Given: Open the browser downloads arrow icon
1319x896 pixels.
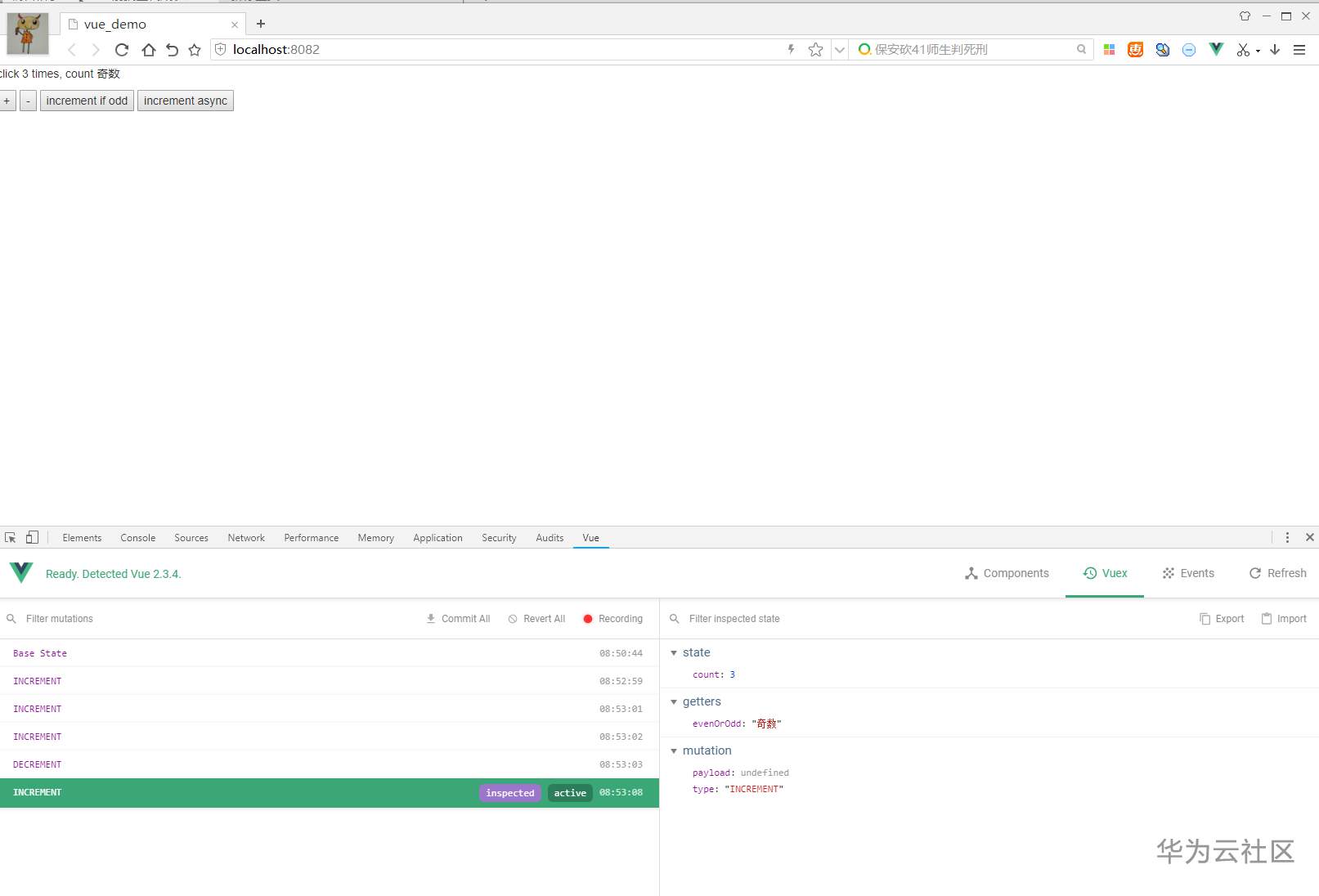Looking at the screenshot, I should [x=1275, y=50].
